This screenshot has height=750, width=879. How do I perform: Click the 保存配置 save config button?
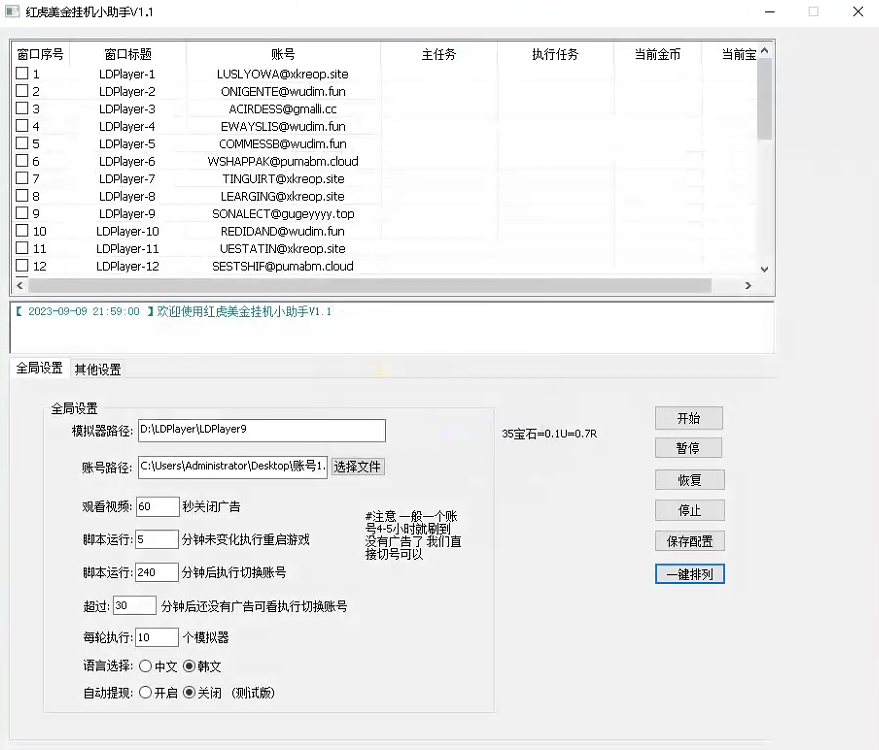tap(688, 541)
